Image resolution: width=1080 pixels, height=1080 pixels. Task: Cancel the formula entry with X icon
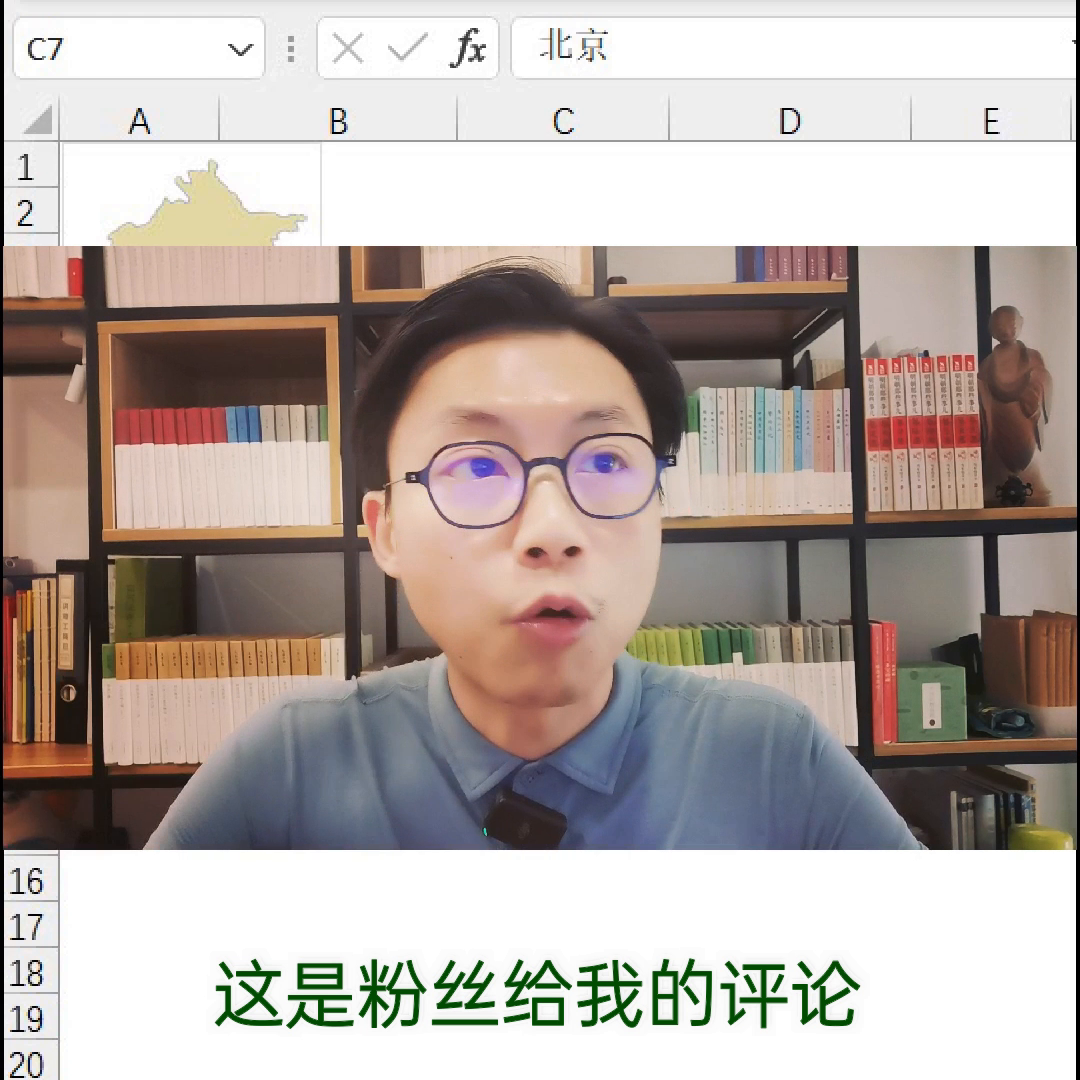(348, 49)
